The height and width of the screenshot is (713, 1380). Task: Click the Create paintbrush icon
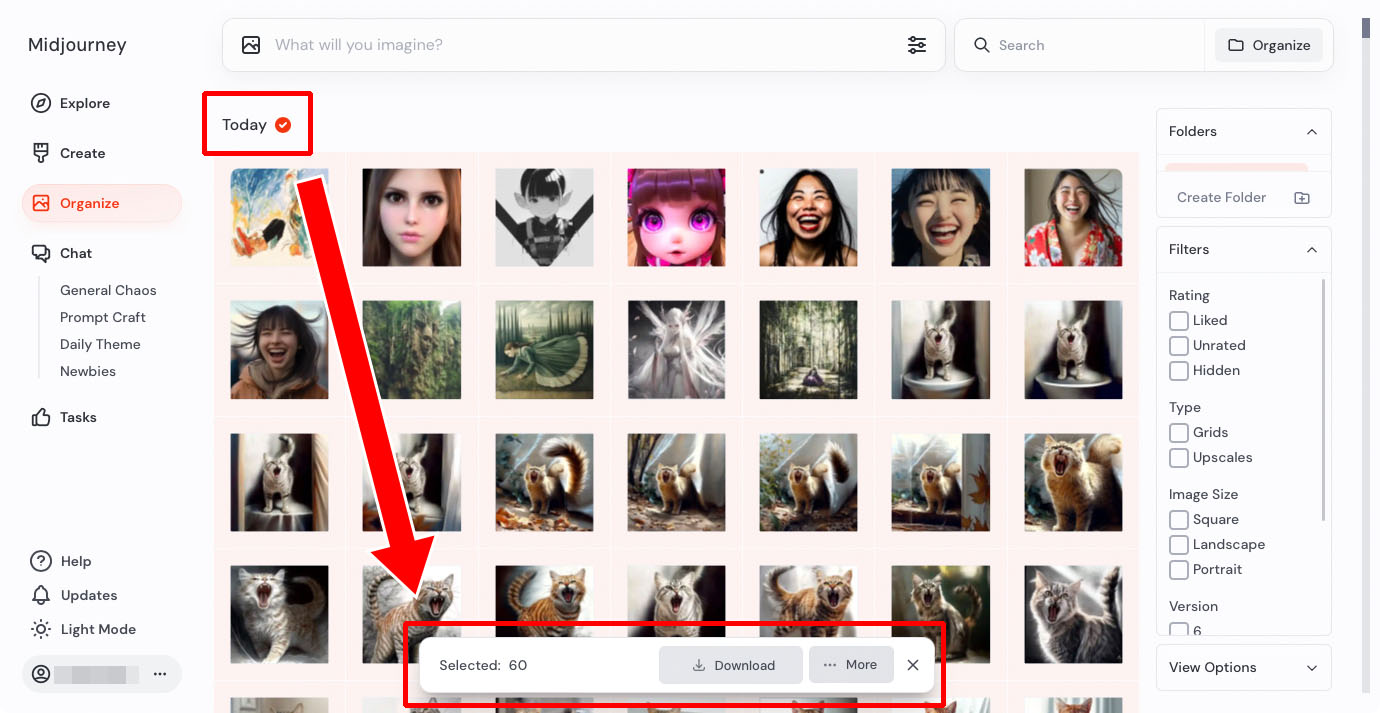[41, 153]
